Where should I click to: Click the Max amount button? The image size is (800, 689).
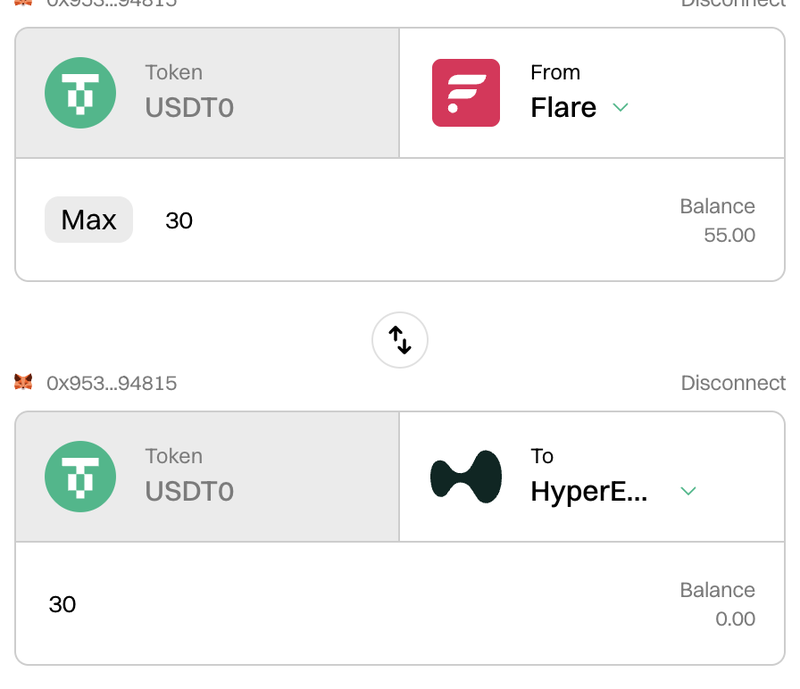(89, 219)
